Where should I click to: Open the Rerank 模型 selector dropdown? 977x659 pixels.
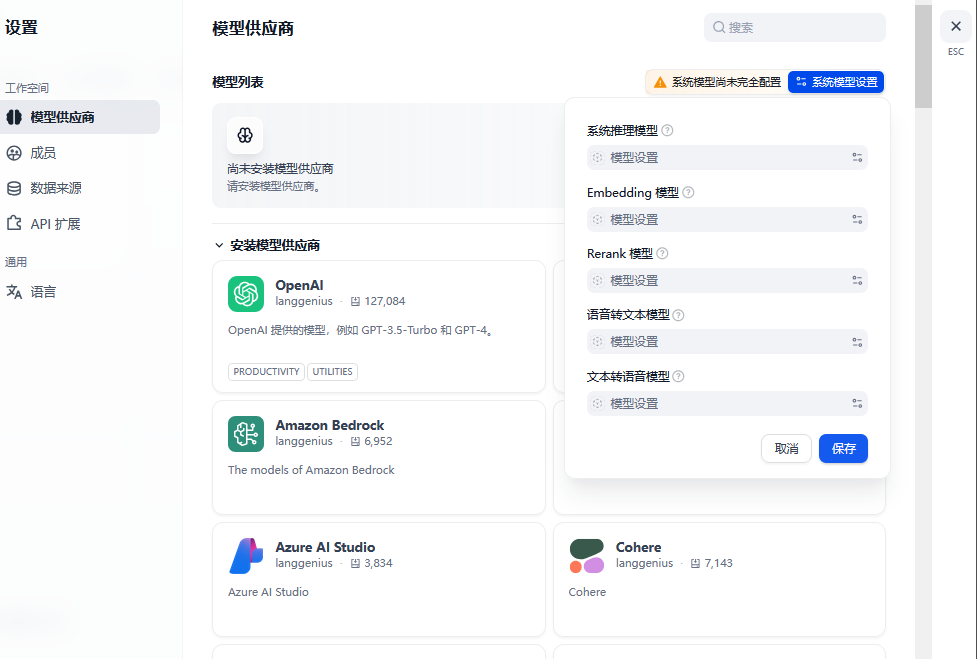727,280
